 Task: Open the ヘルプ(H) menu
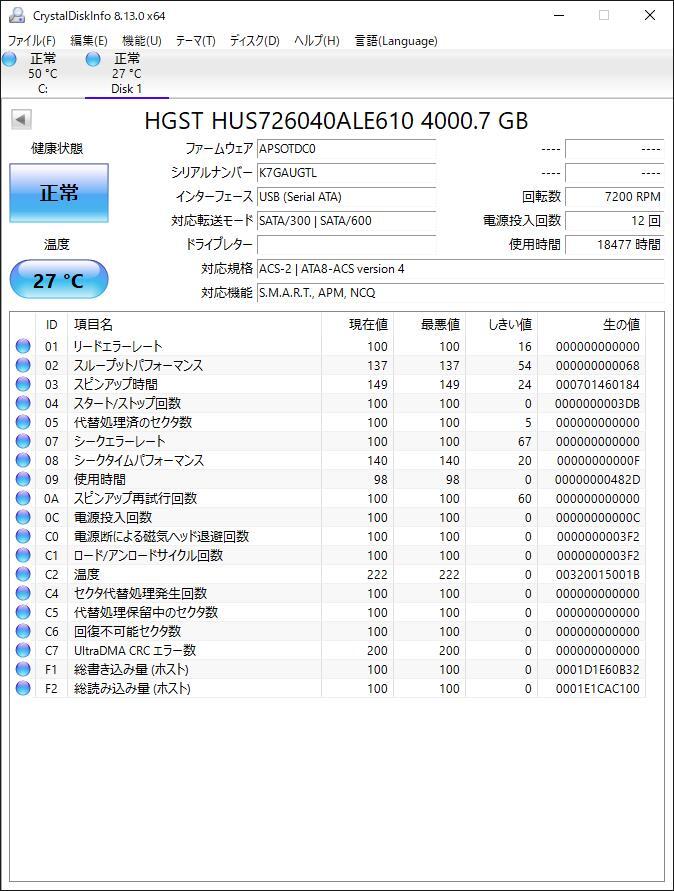tap(317, 40)
